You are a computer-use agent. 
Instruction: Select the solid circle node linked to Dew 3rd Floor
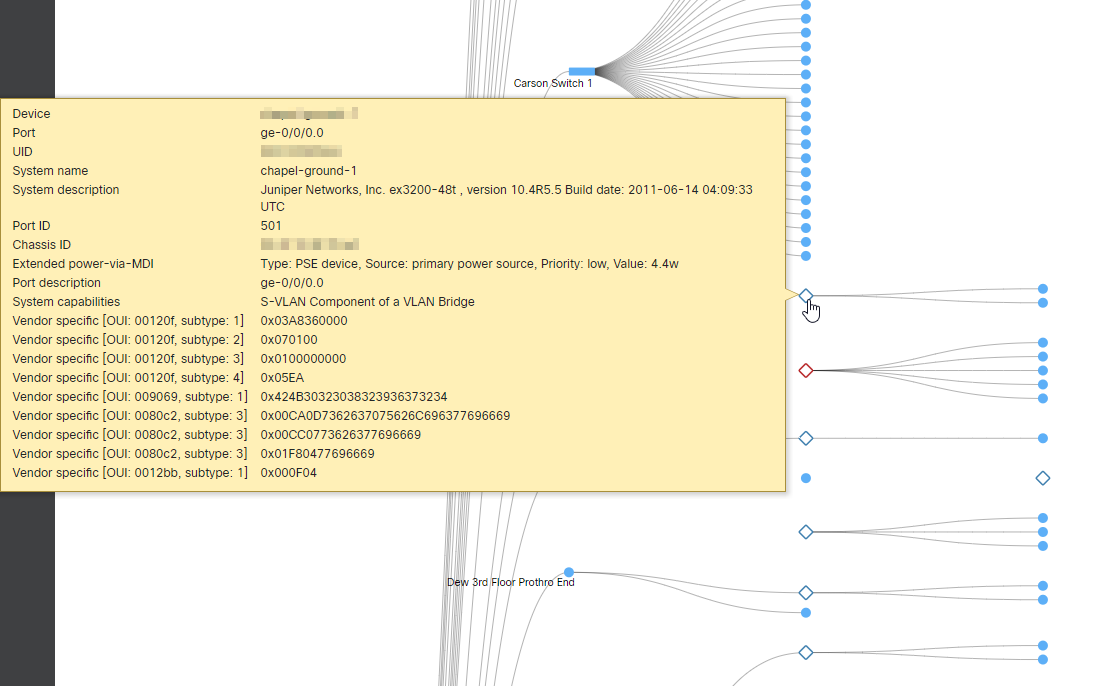point(806,612)
